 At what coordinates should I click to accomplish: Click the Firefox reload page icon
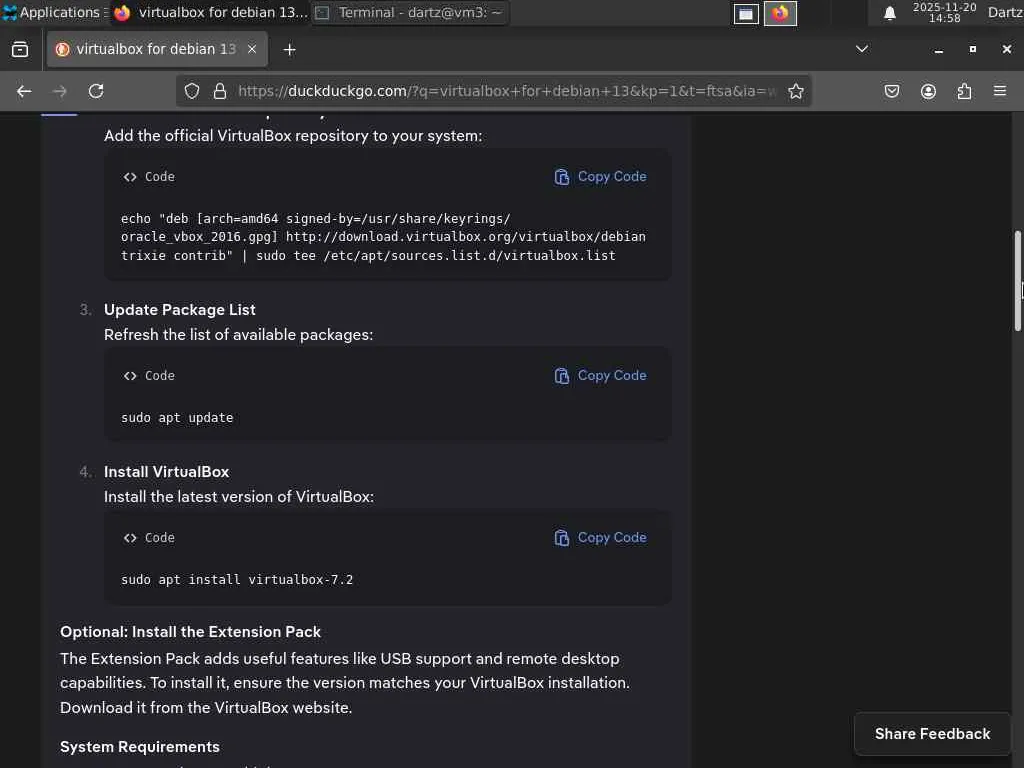(x=96, y=91)
